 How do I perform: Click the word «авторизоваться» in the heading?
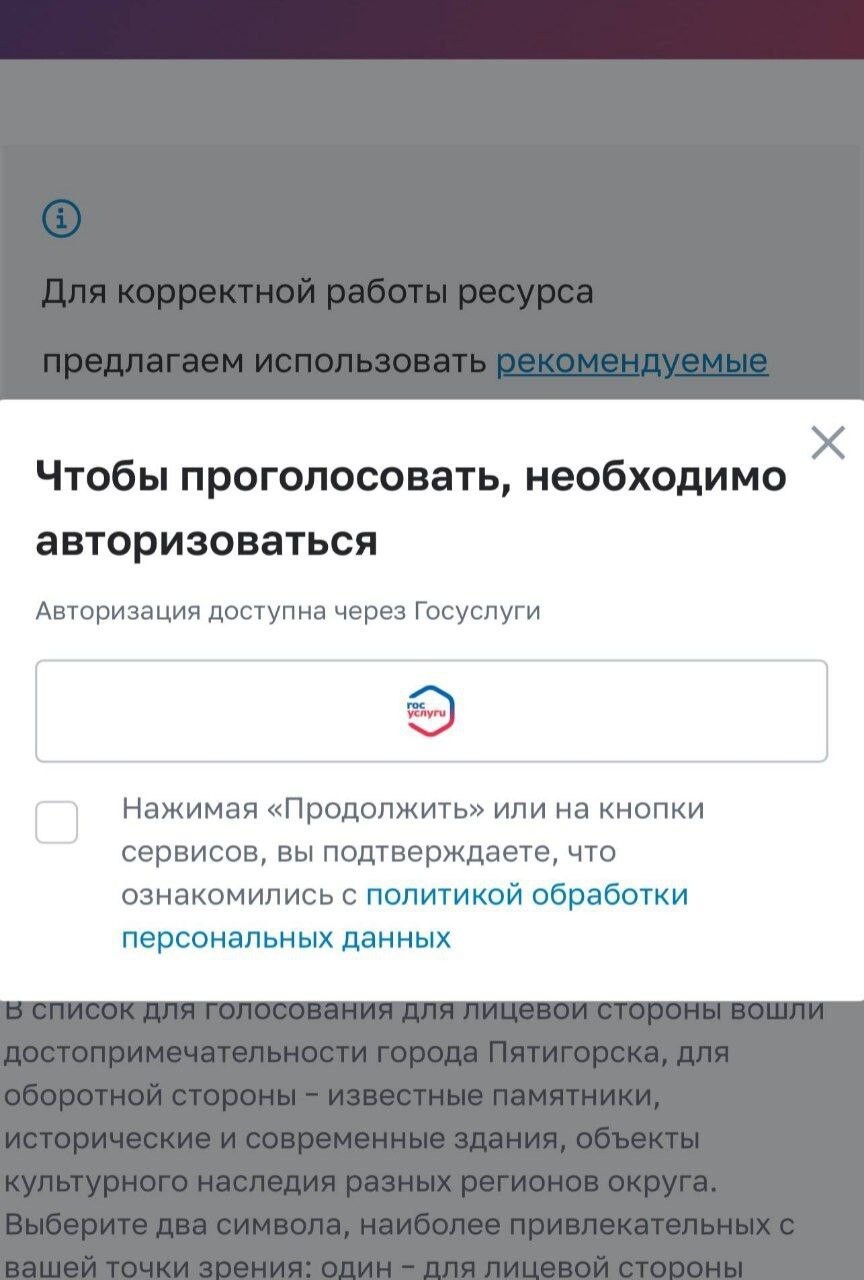(206, 541)
